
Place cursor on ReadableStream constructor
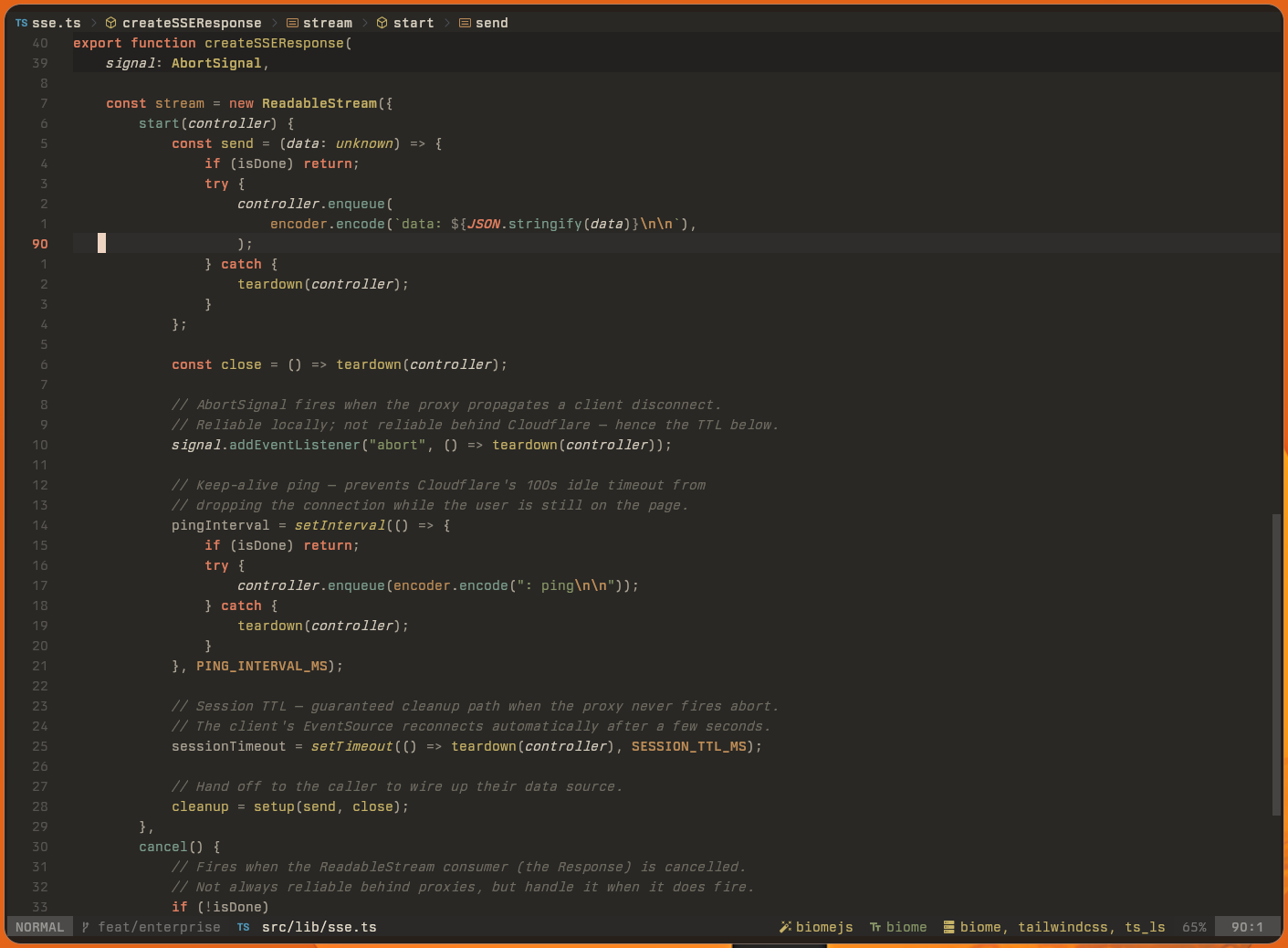click(x=319, y=103)
